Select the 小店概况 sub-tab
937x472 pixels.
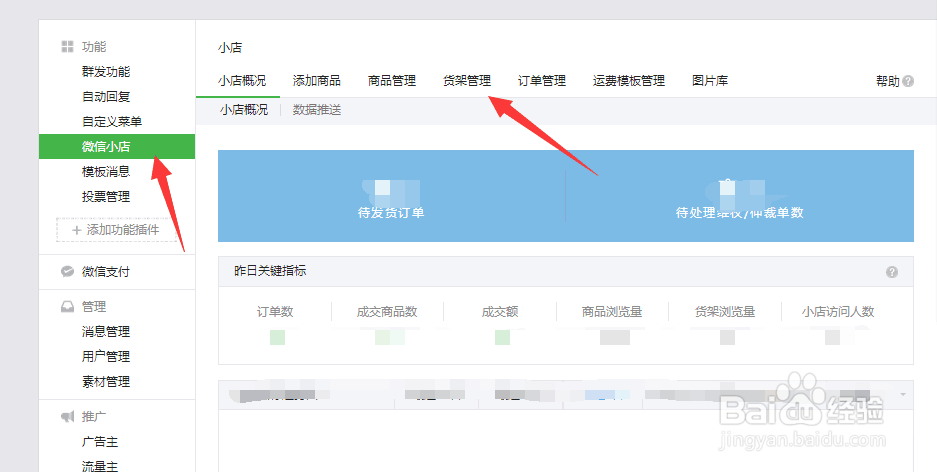click(x=244, y=110)
